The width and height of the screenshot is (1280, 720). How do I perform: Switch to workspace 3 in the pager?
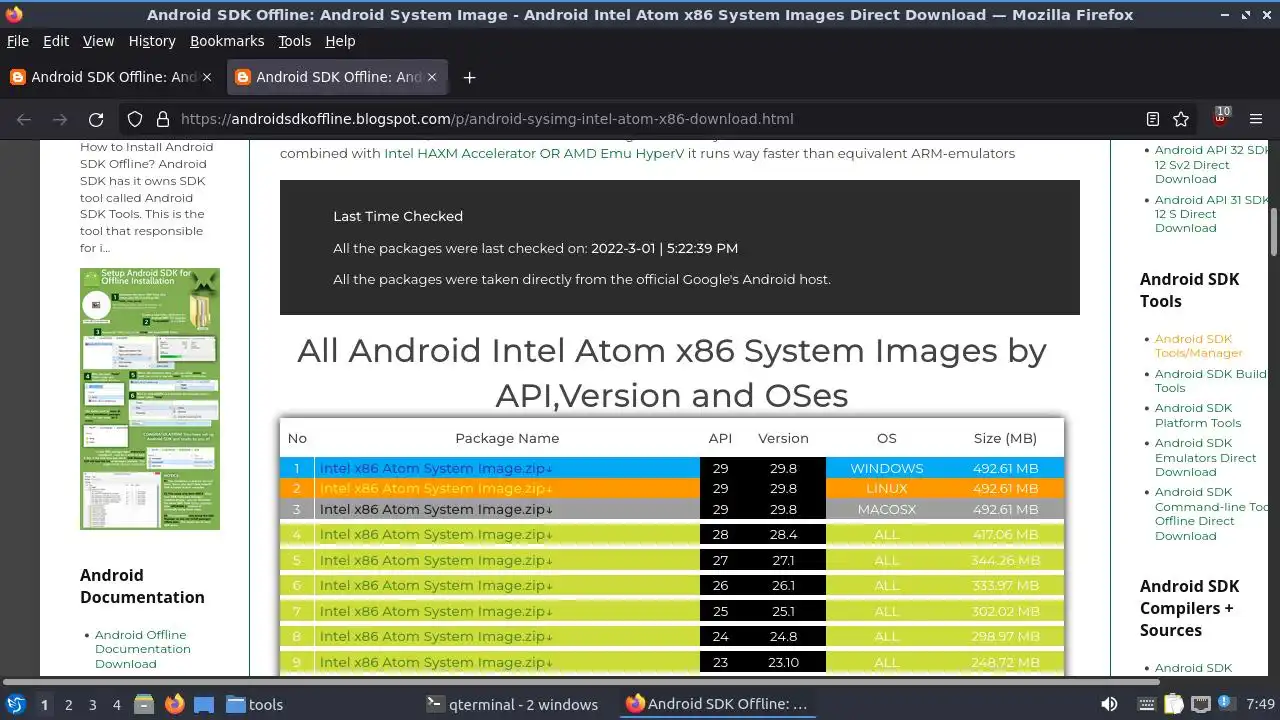point(92,704)
